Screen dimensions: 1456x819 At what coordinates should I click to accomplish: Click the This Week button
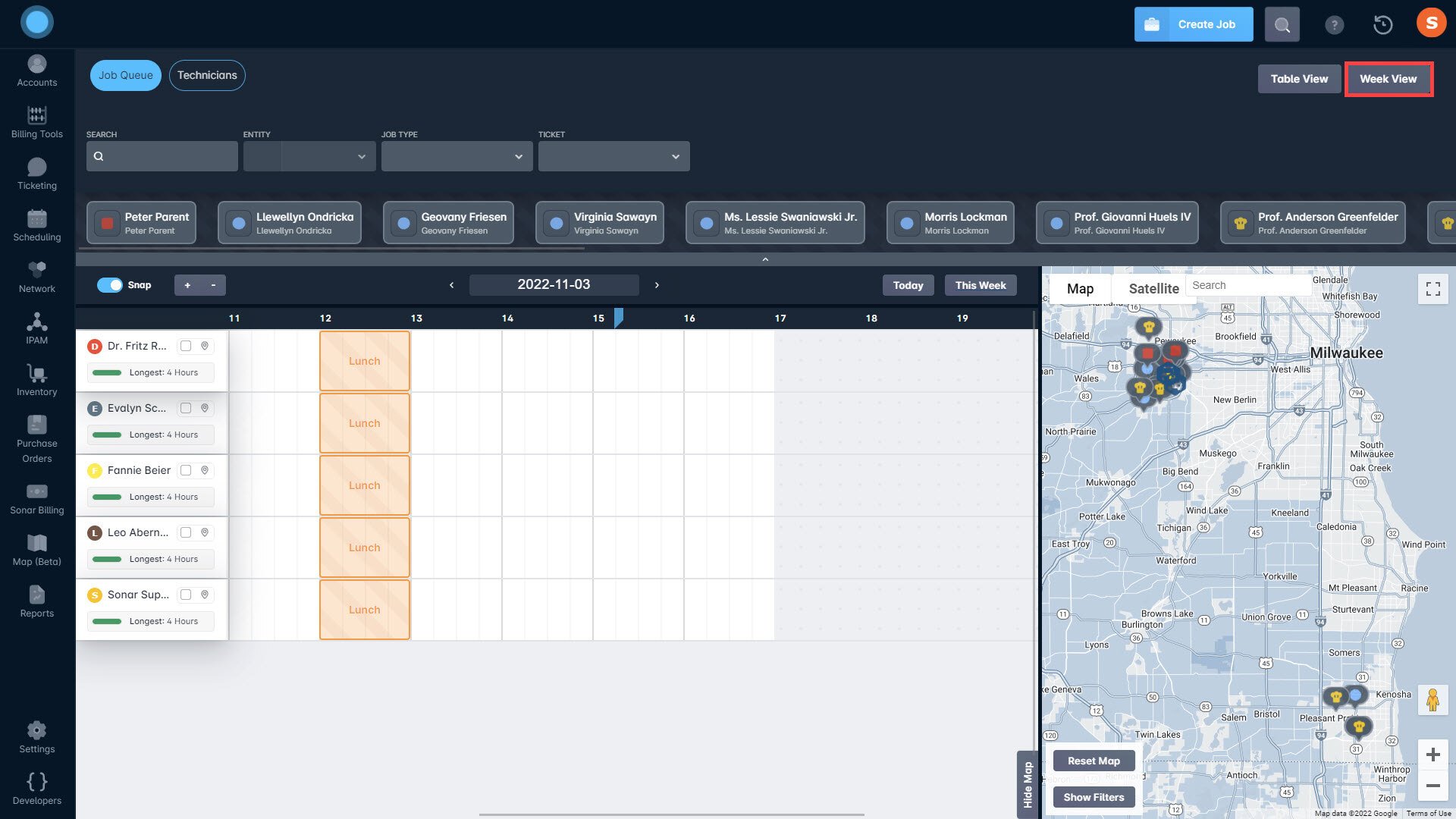click(980, 284)
